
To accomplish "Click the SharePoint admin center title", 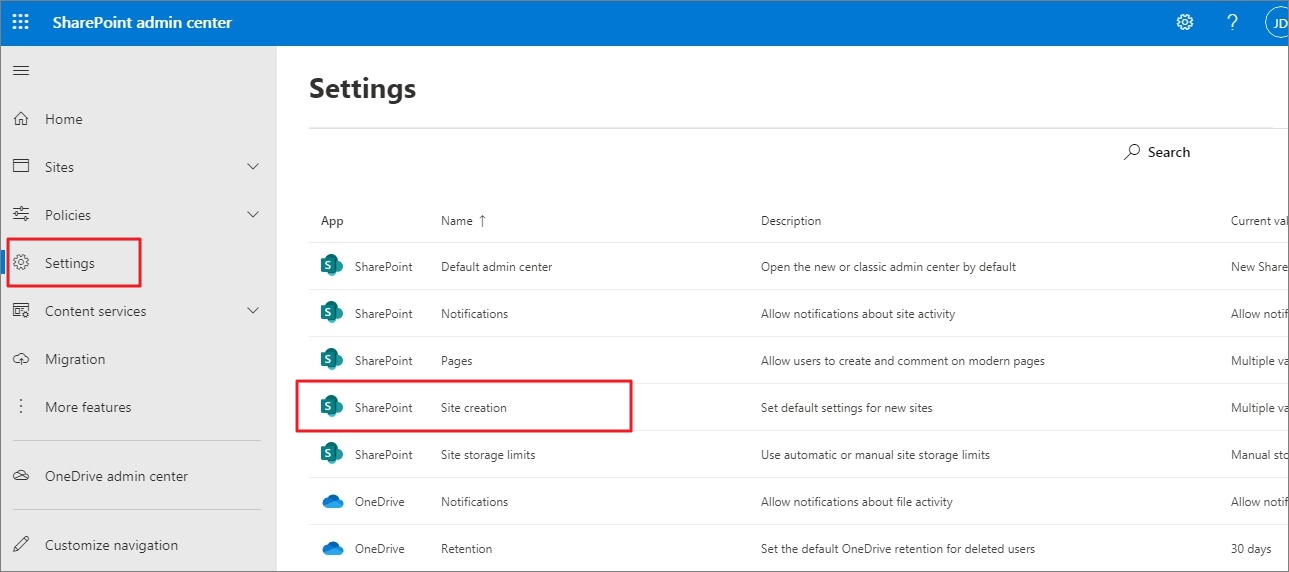I will (142, 22).
